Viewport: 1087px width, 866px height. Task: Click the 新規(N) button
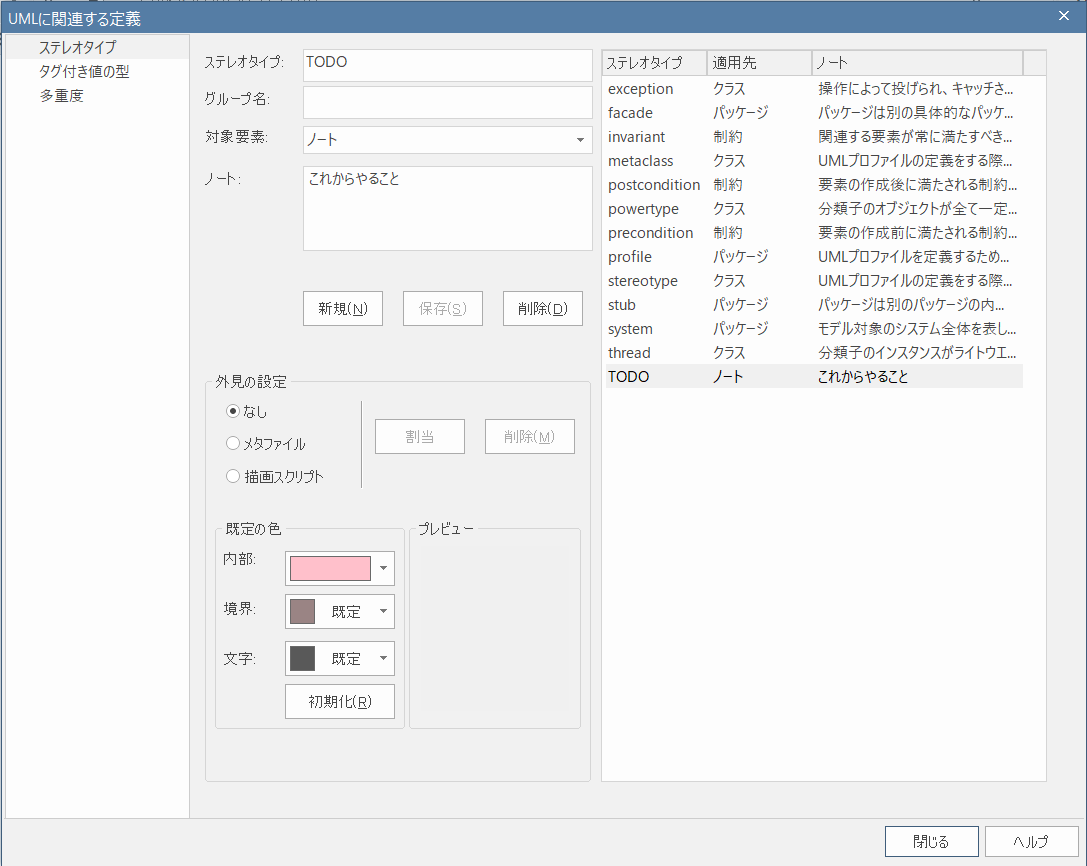343,309
